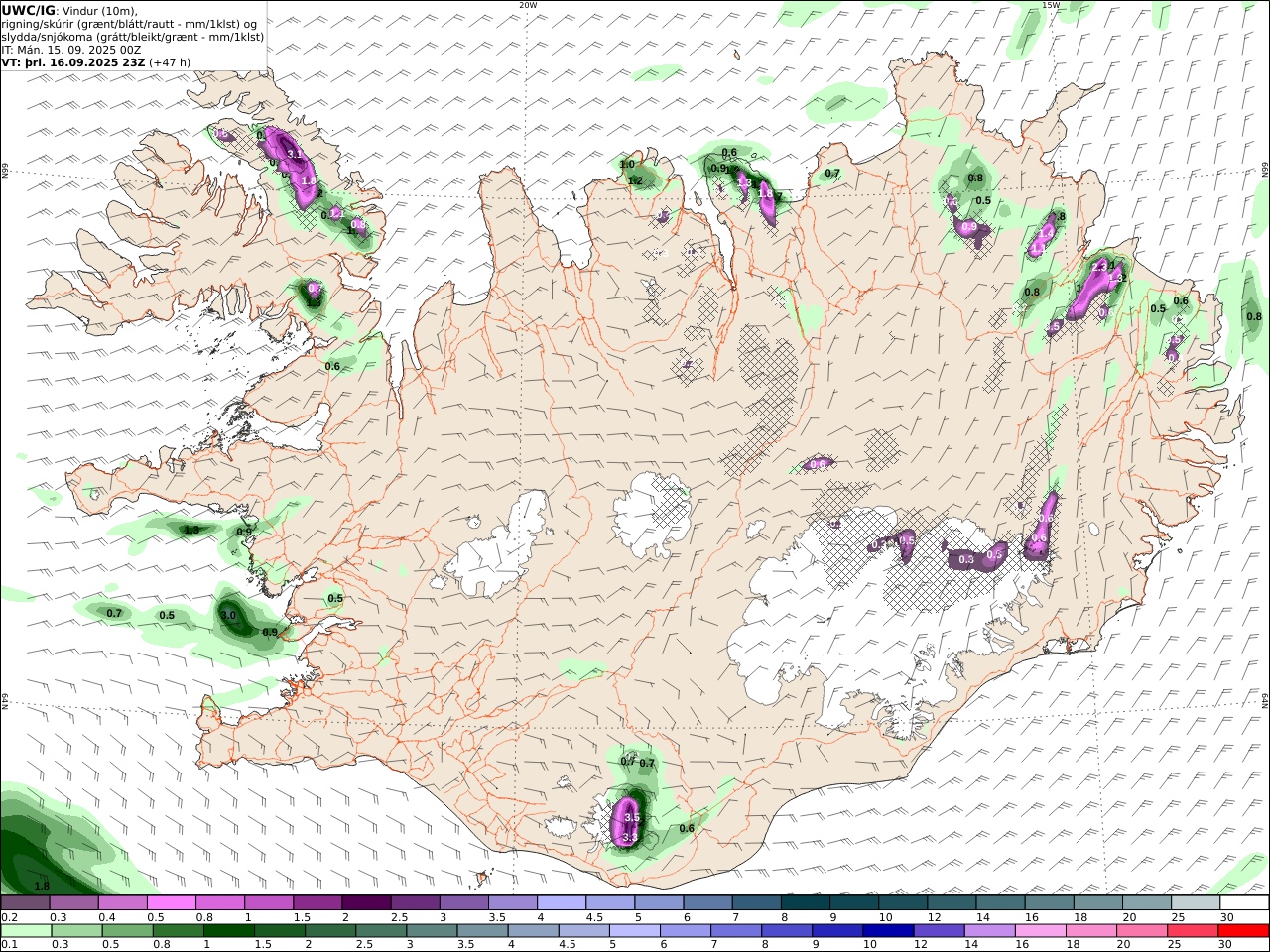
Task: Click the light pink swatch above rain label 16
Action: (1041, 931)
